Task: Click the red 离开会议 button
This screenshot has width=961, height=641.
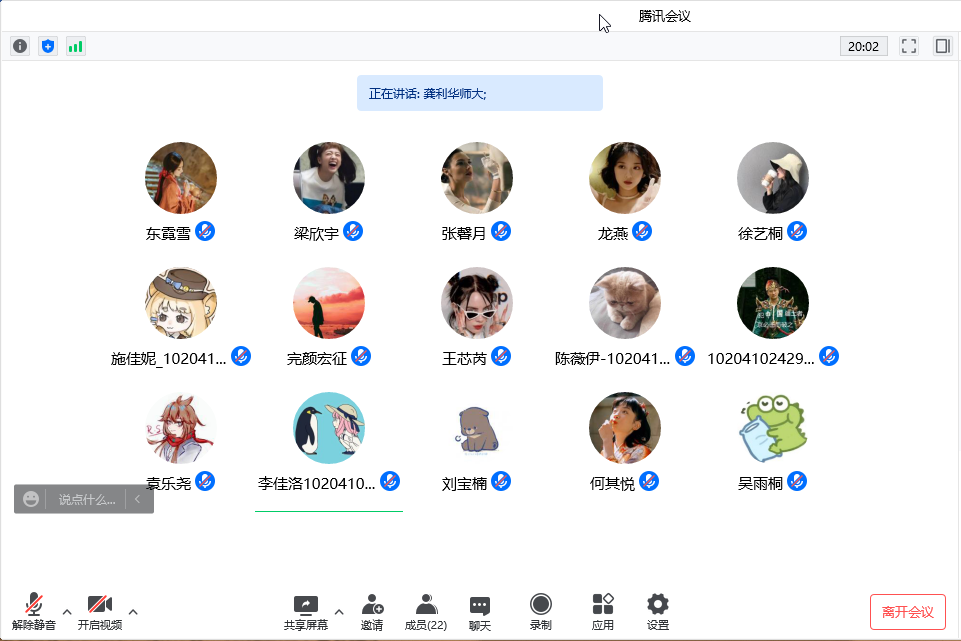Action: click(907, 612)
